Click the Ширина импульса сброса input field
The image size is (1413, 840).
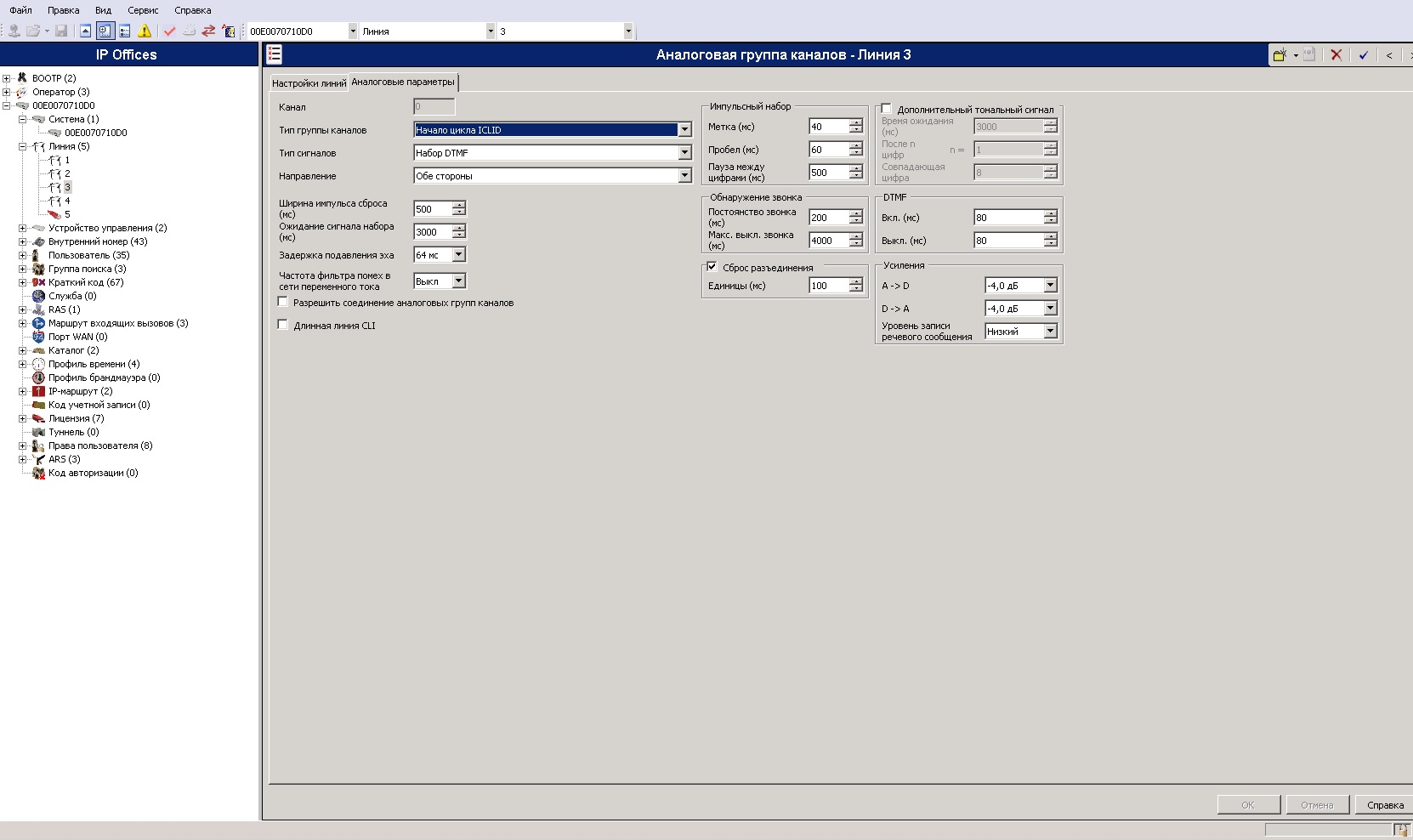(x=433, y=209)
